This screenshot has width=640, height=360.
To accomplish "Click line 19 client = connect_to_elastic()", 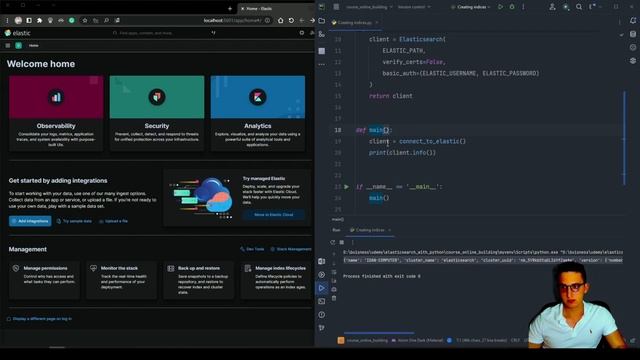I will coord(417,142).
